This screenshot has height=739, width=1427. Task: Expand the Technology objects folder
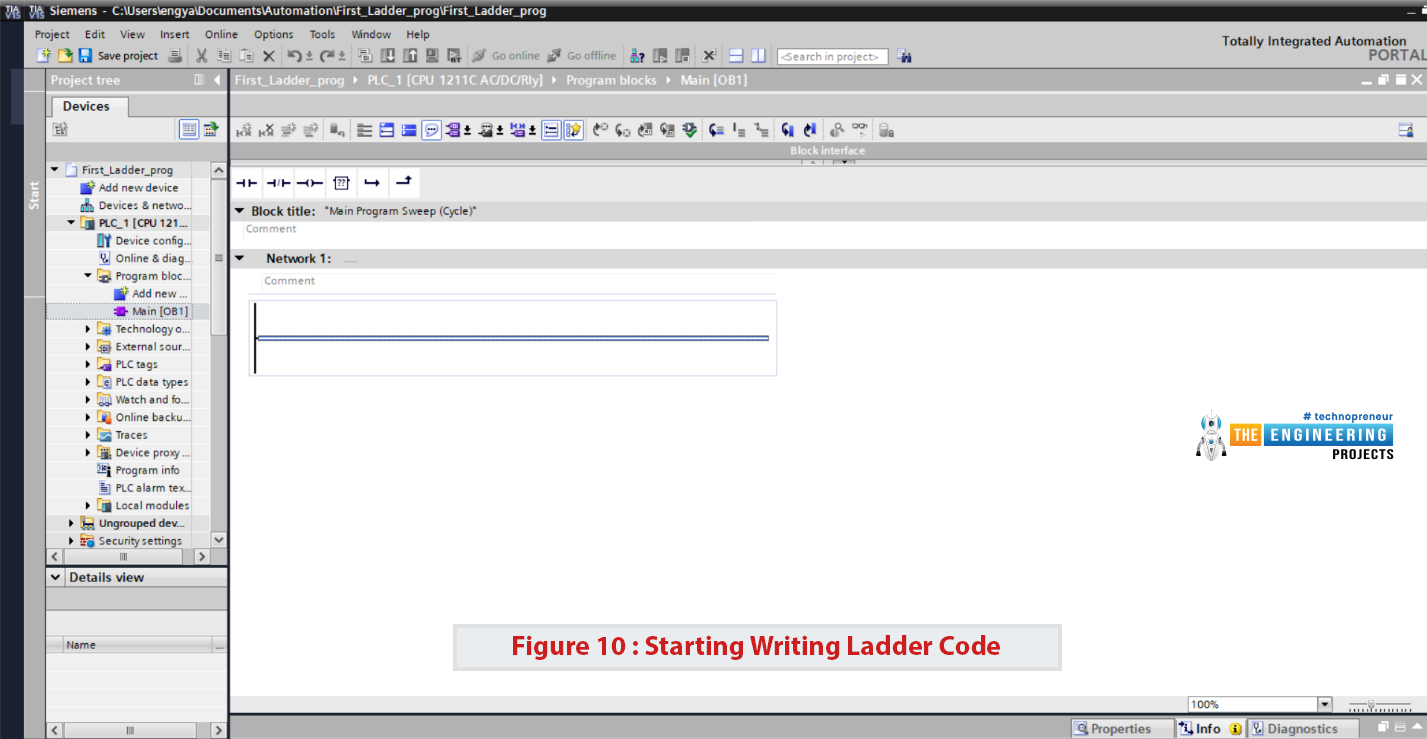pos(88,329)
